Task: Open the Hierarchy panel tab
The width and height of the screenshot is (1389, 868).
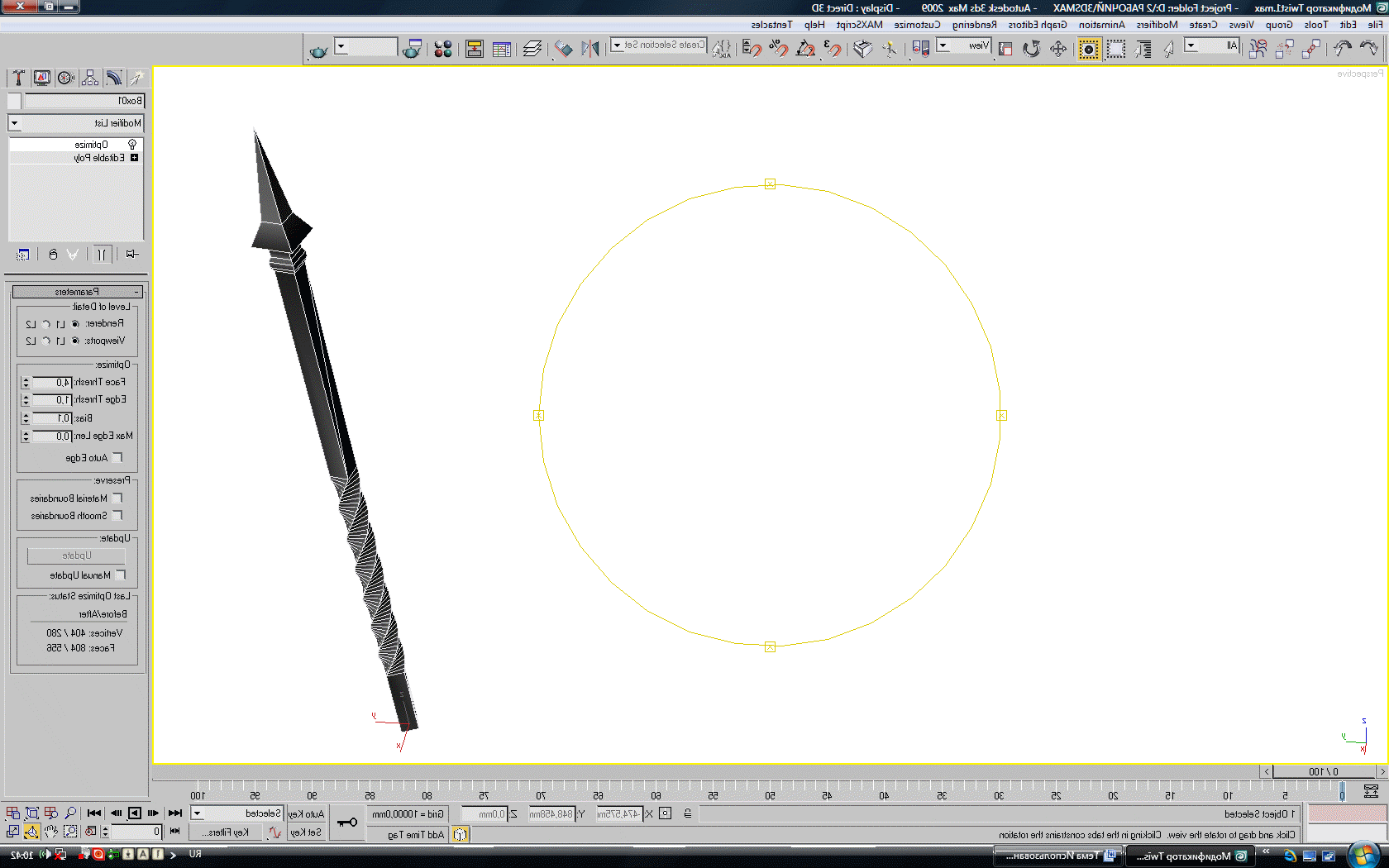Action: (x=90, y=78)
